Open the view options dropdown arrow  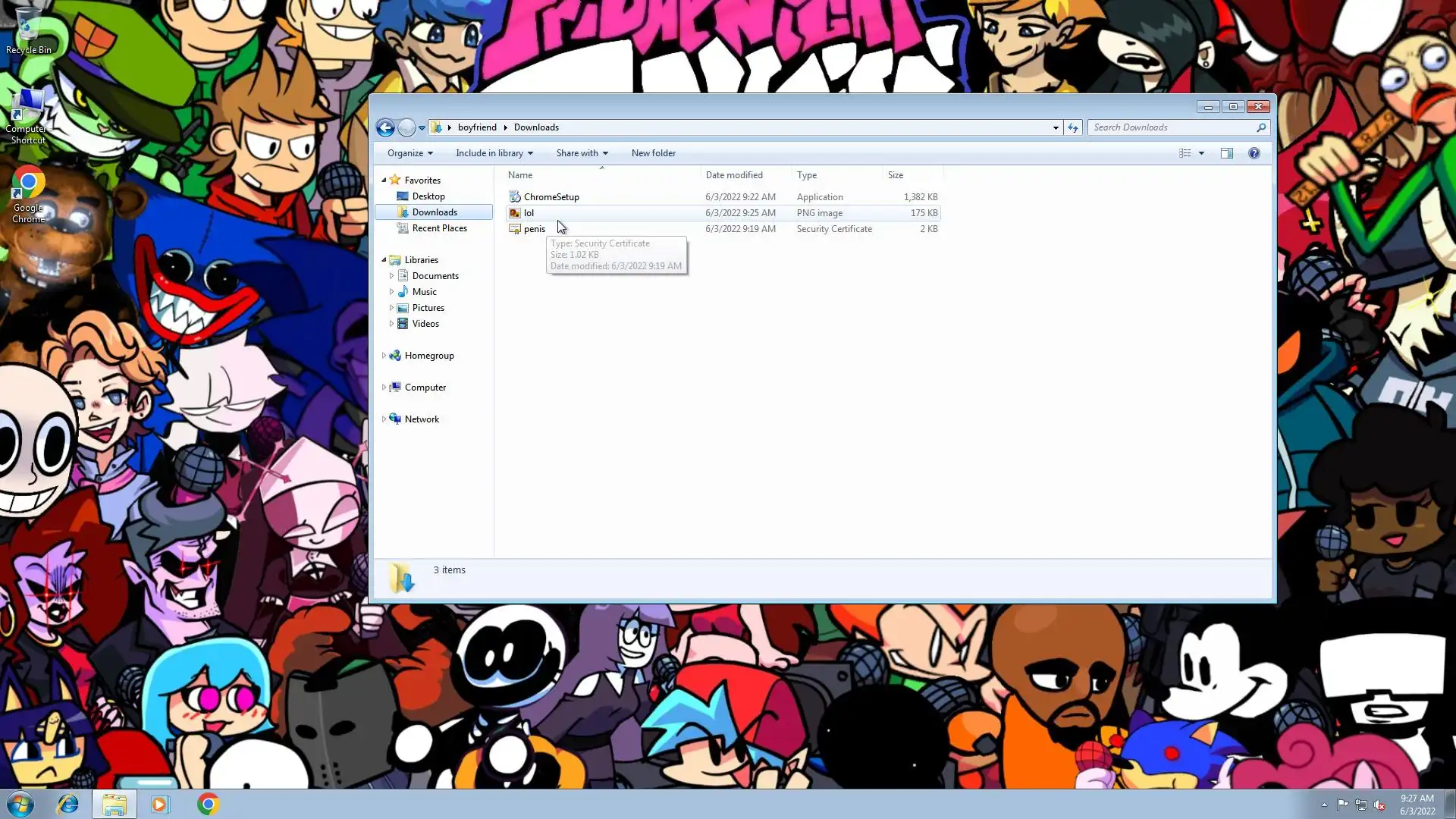(x=1201, y=153)
